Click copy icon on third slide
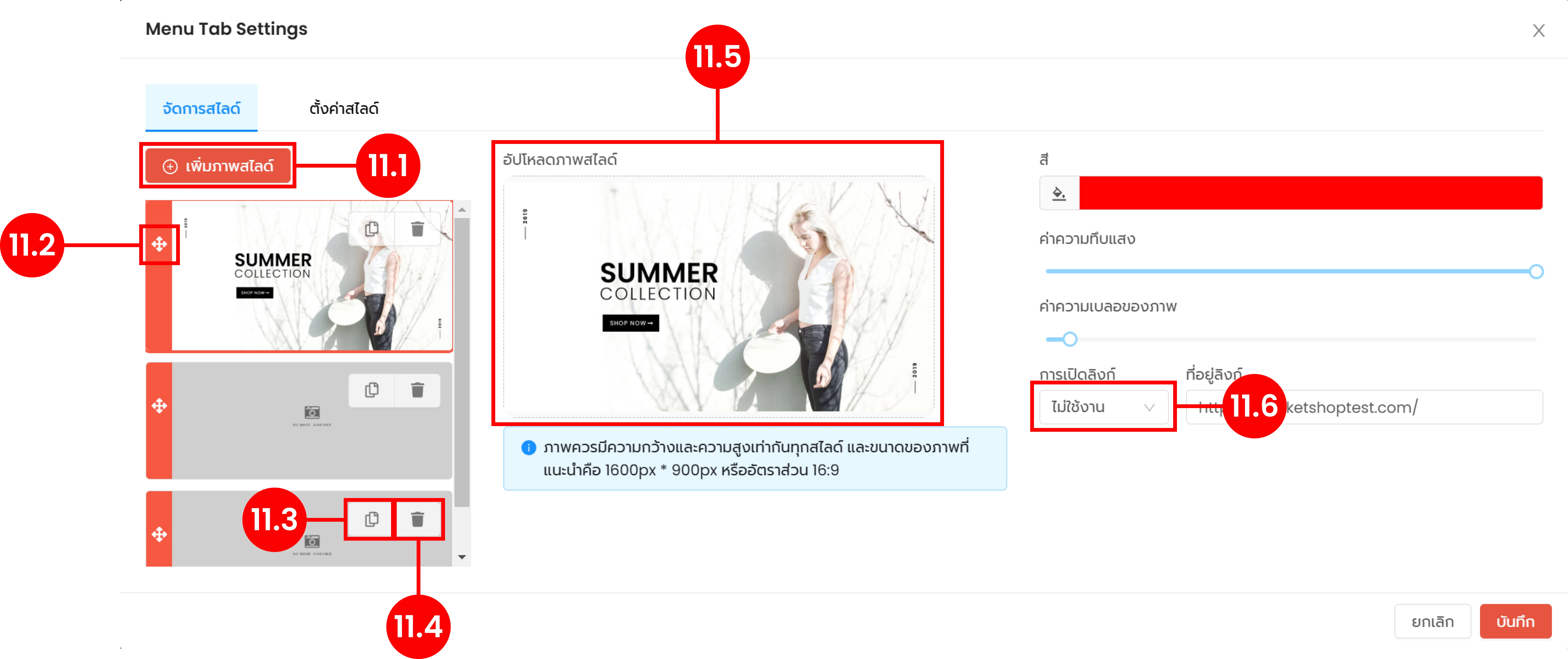Image resolution: width=1568 pixels, height=659 pixels. point(371,519)
